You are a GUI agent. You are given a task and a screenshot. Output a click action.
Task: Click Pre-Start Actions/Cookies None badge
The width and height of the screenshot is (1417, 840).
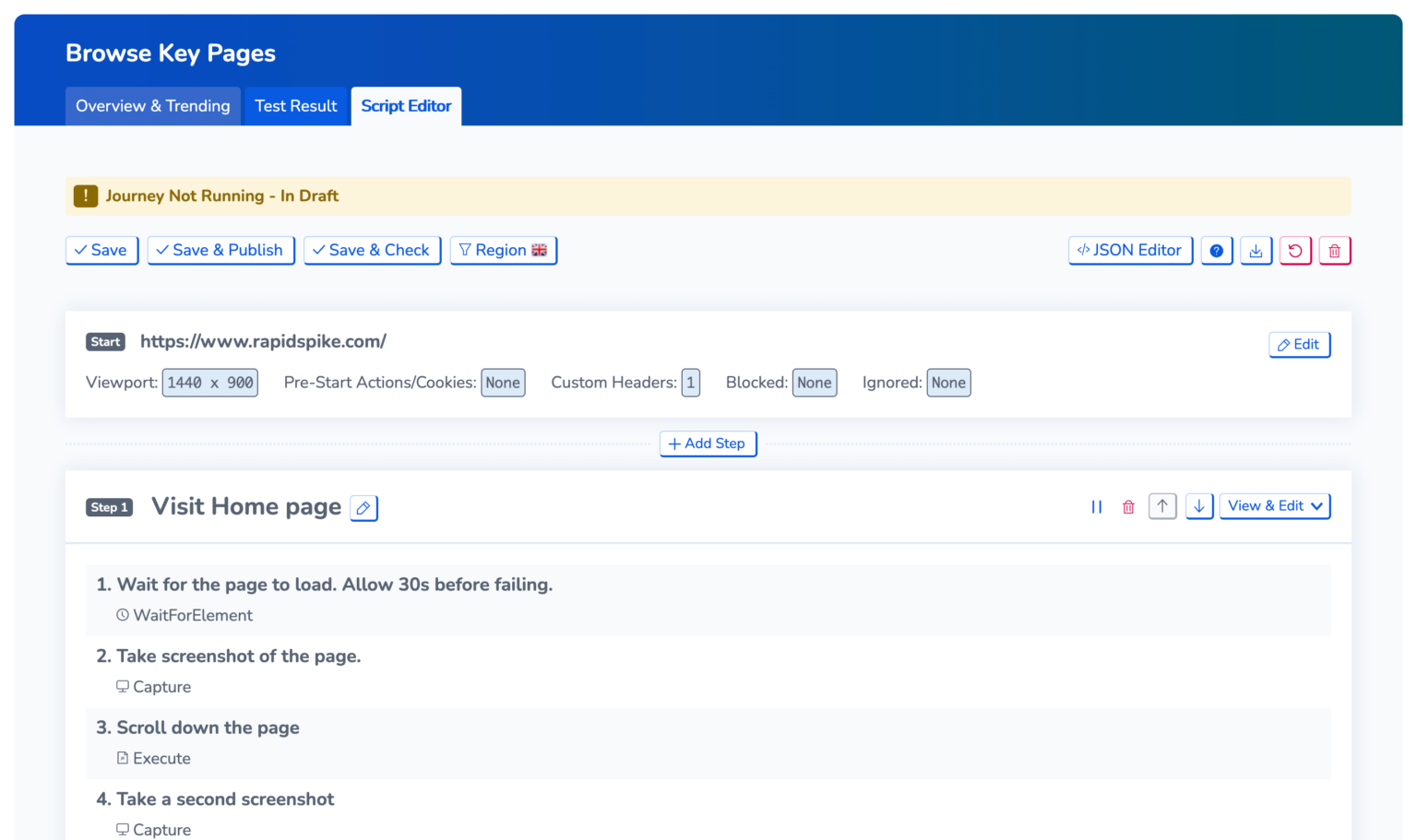[503, 383]
